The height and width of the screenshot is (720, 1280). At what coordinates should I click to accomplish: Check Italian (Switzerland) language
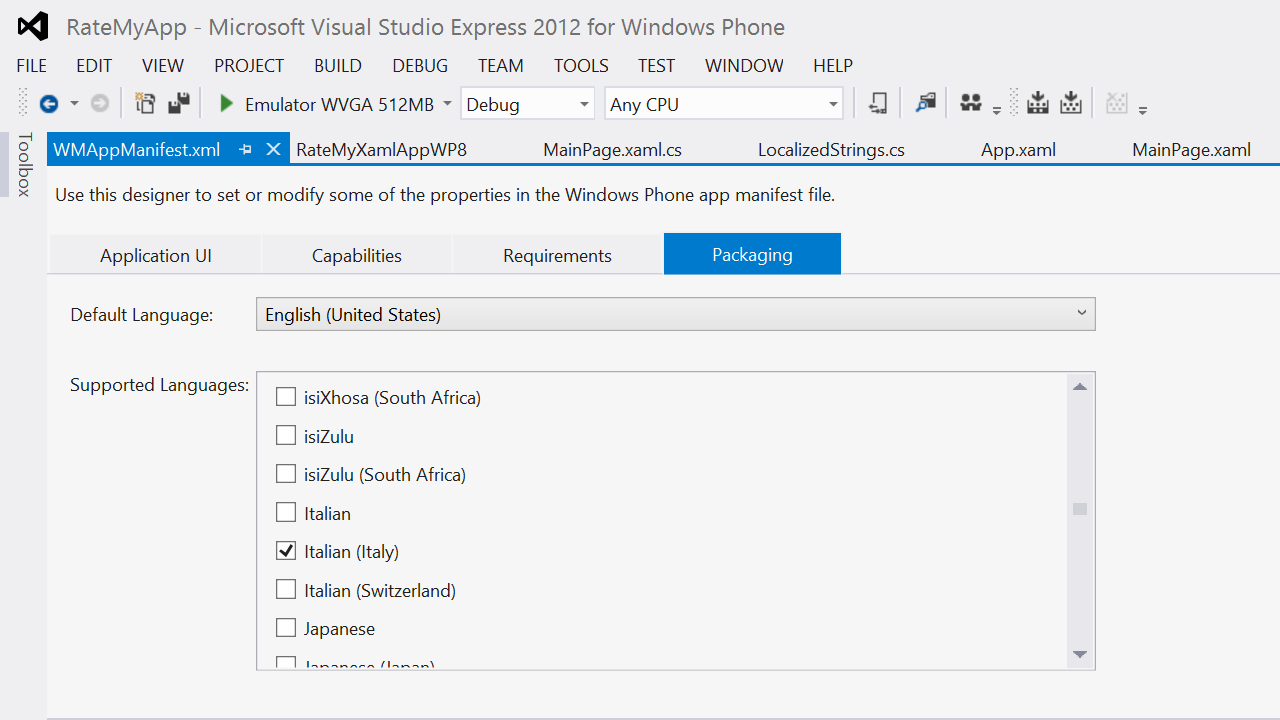(286, 590)
